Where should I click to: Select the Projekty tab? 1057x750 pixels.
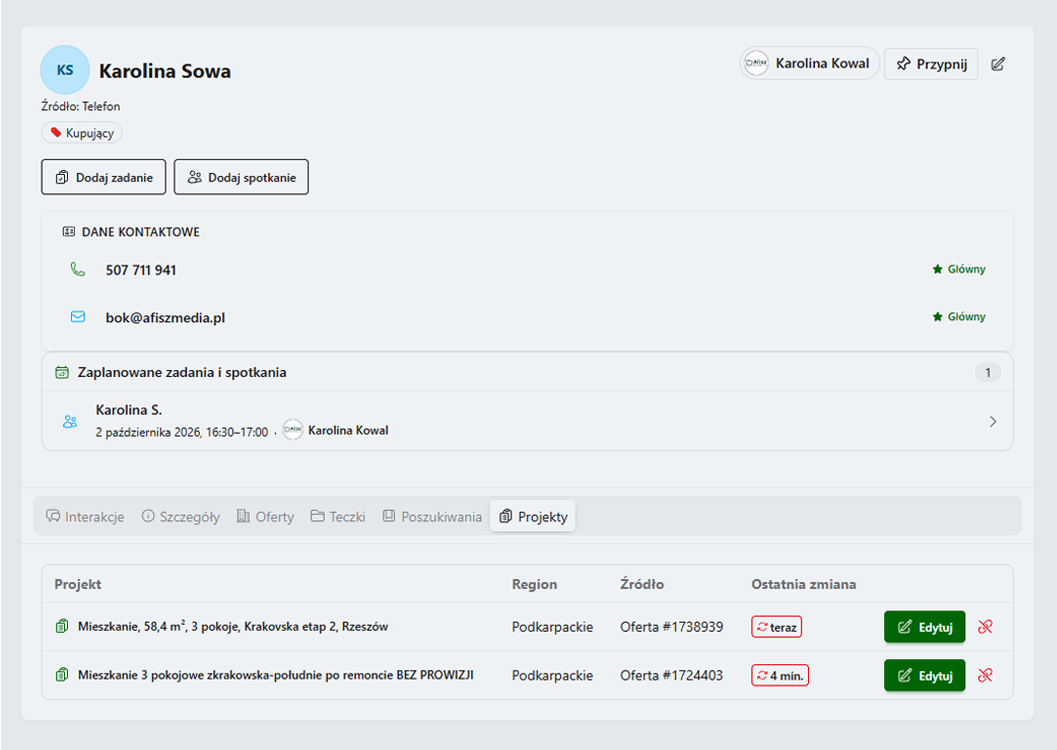coord(533,517)
